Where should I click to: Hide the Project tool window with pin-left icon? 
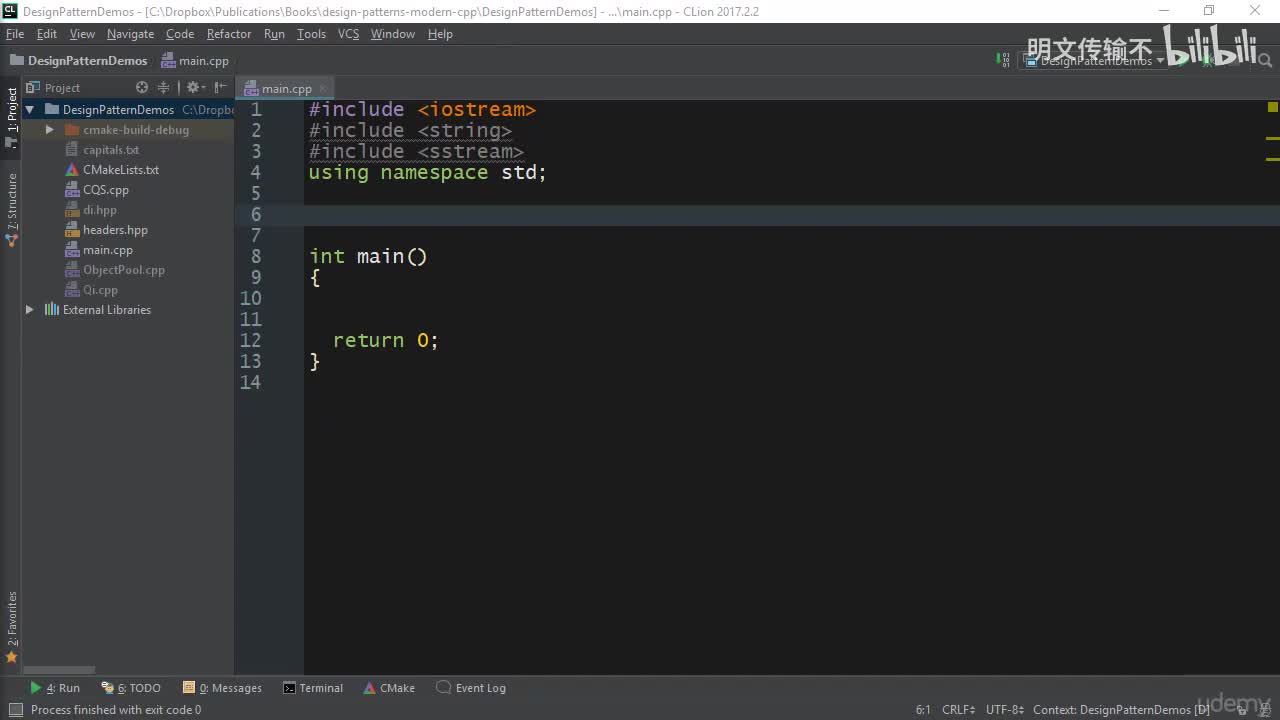[220, 88]
